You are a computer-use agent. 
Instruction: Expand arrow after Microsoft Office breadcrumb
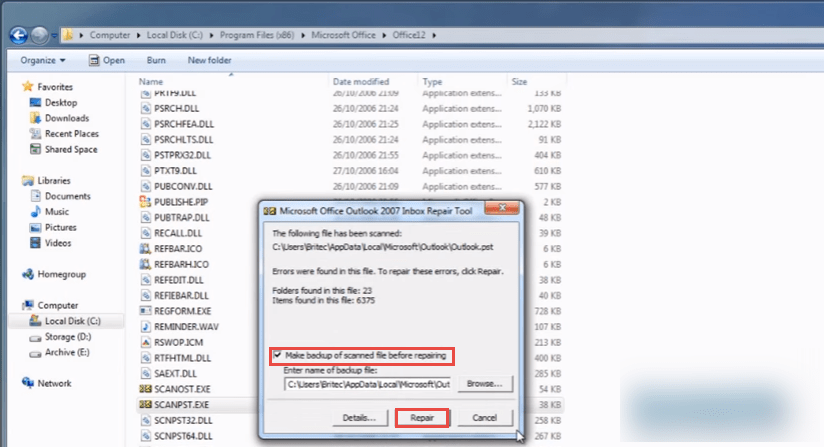tap(384, 35)
